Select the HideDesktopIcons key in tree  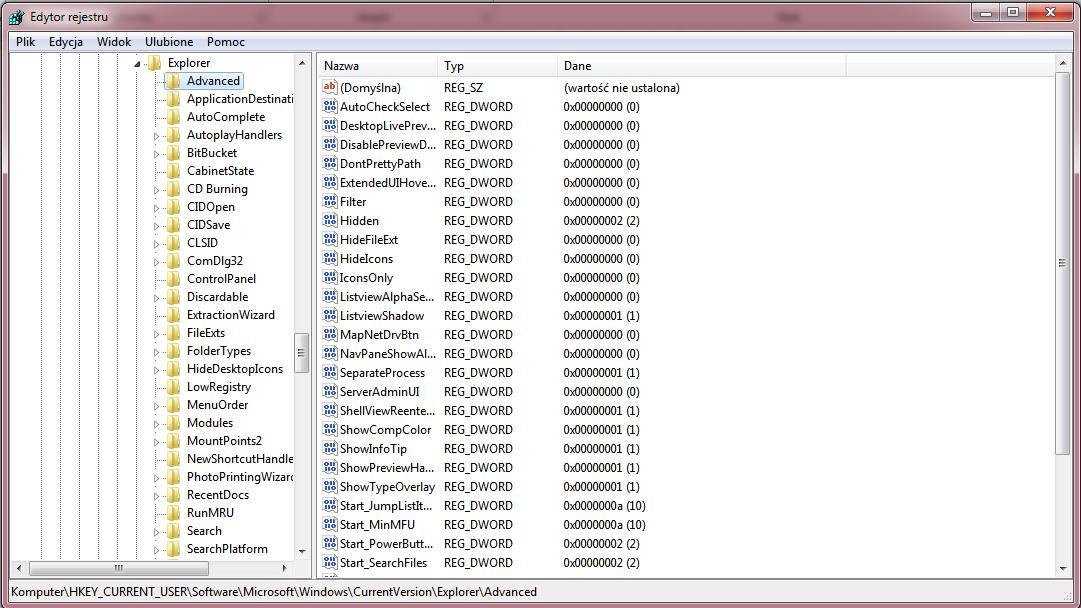pos(234,368)
